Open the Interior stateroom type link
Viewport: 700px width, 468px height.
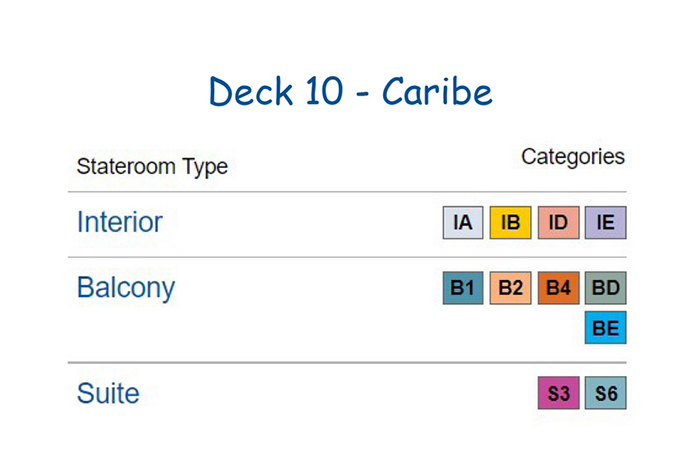tap(120, 222)
